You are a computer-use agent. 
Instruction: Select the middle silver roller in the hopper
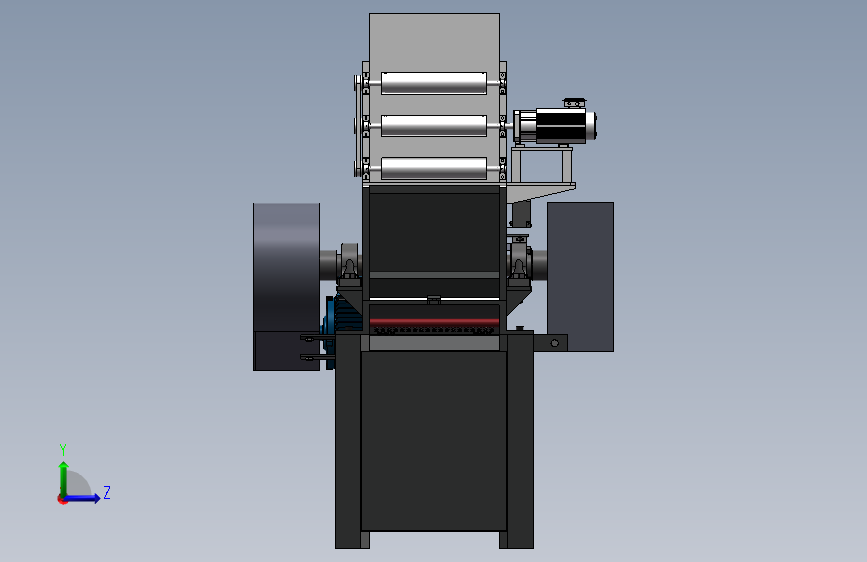coord(434,126)
